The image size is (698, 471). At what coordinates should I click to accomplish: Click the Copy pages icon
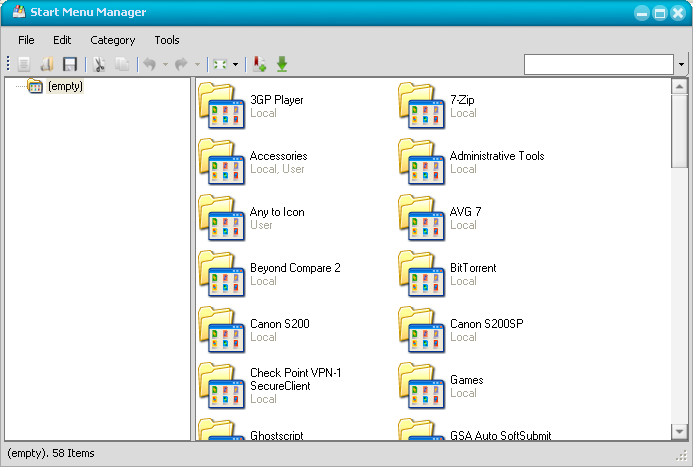click(x=122, y=65)
